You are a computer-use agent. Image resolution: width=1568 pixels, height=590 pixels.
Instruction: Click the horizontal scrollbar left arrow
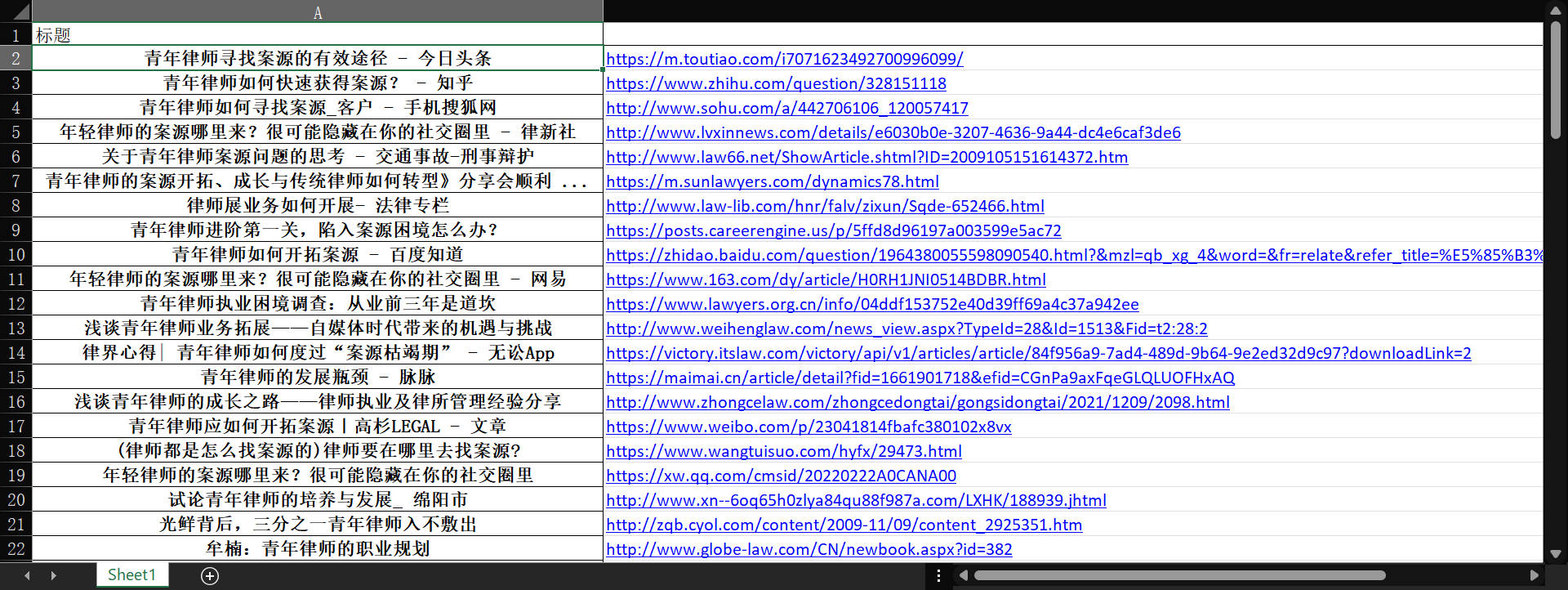(x=964, y=575)
